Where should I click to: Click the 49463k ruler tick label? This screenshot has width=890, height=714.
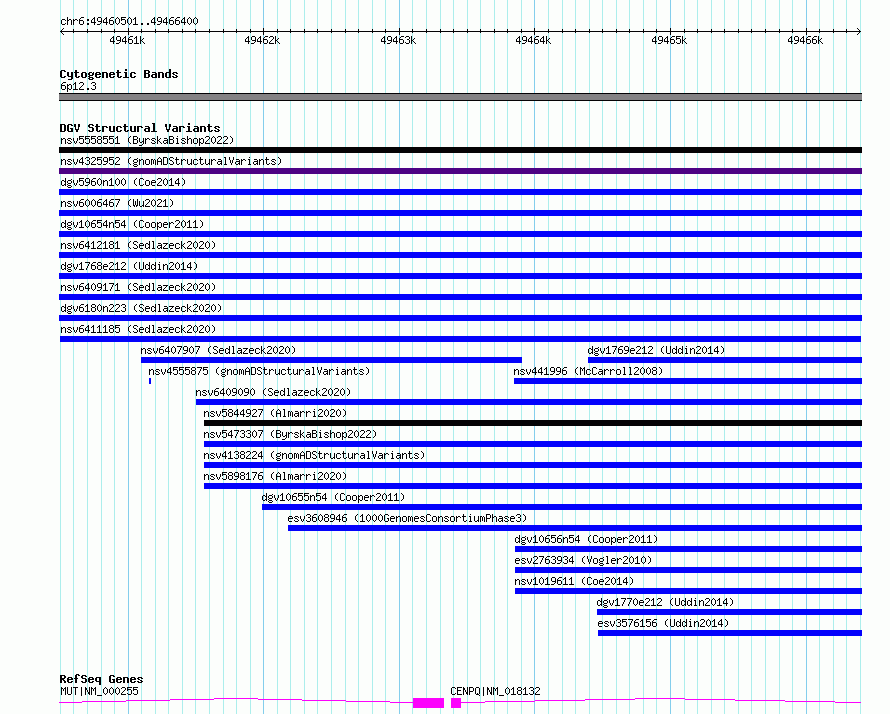pos(398,40)
